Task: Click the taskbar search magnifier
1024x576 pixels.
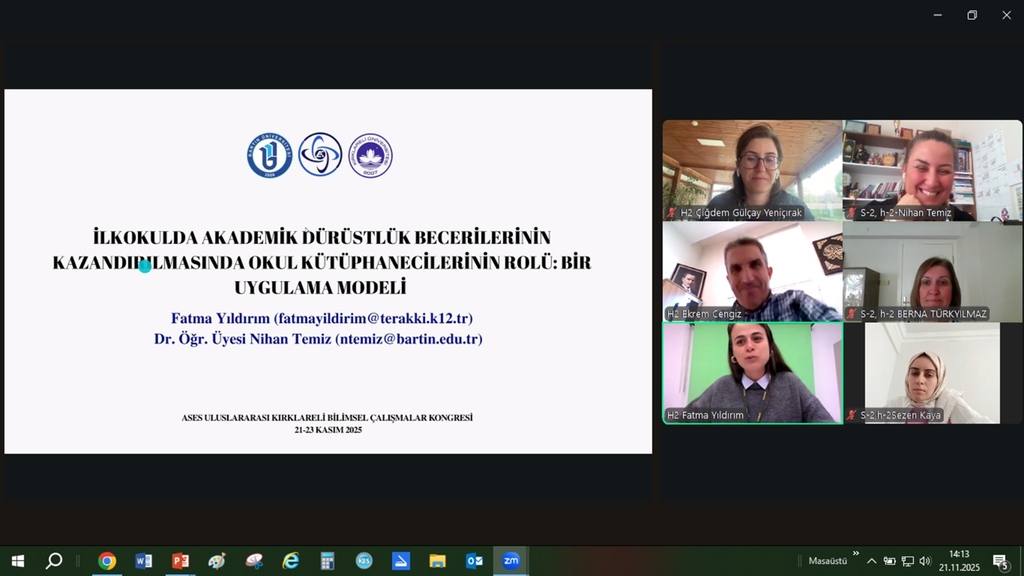Action: point(54,561)
